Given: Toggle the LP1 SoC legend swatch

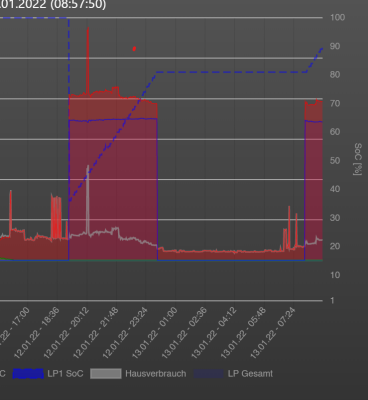Looking at the screenshot, I should click(x=28, y=374).
